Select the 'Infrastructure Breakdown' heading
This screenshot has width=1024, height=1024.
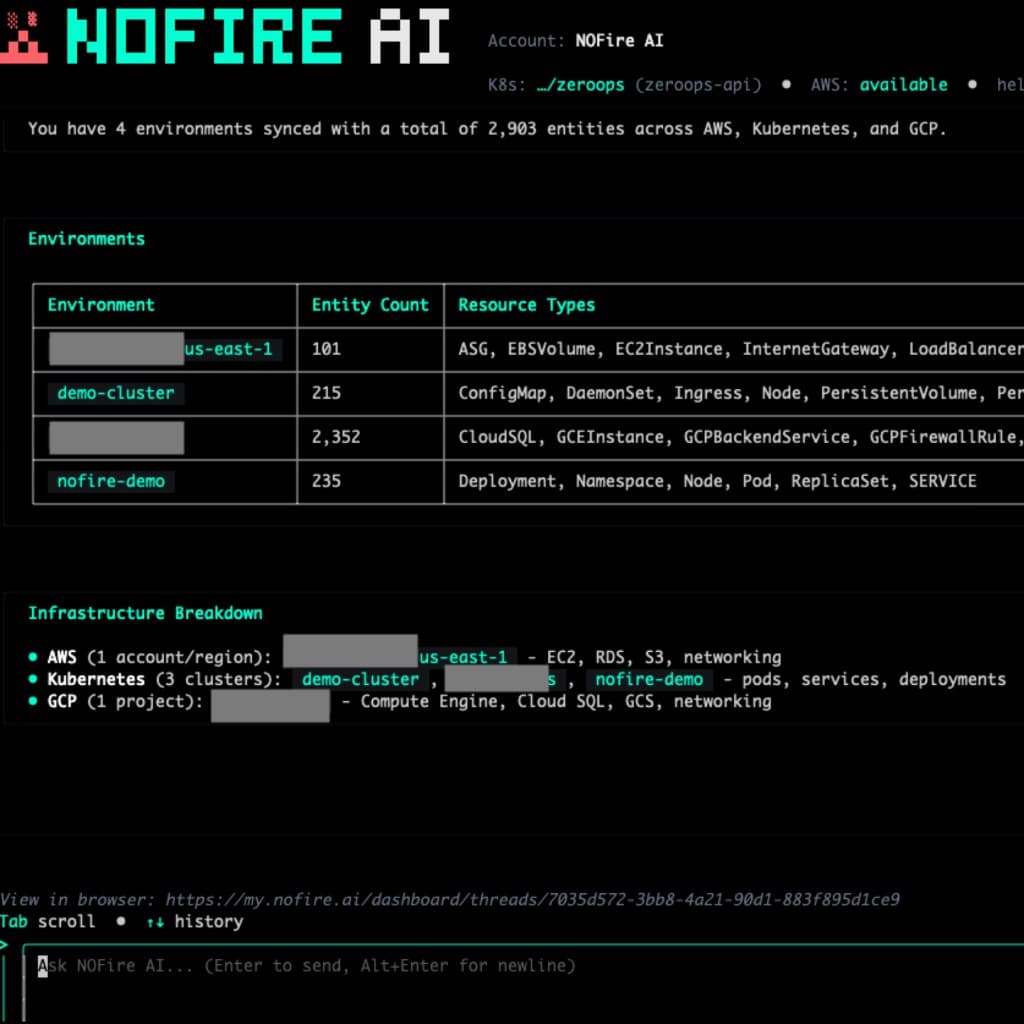pos(145,613)
